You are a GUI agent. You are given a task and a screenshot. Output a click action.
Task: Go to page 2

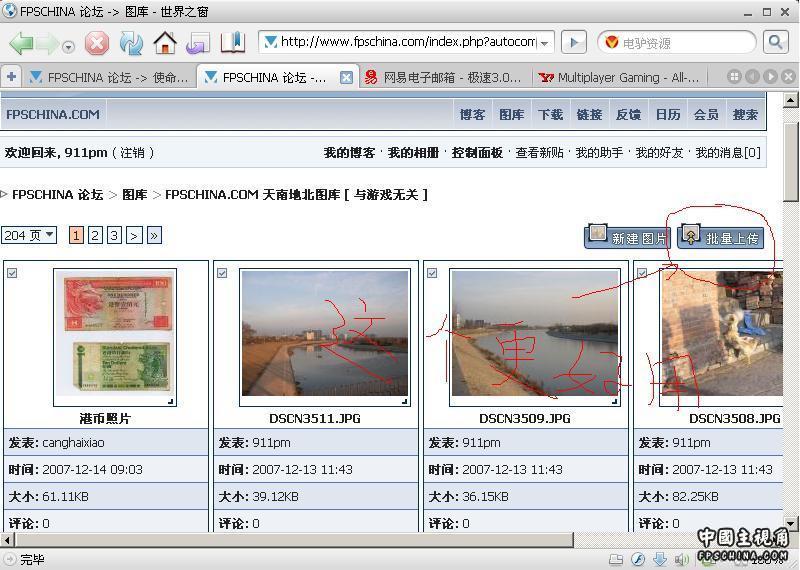[95, 235]
